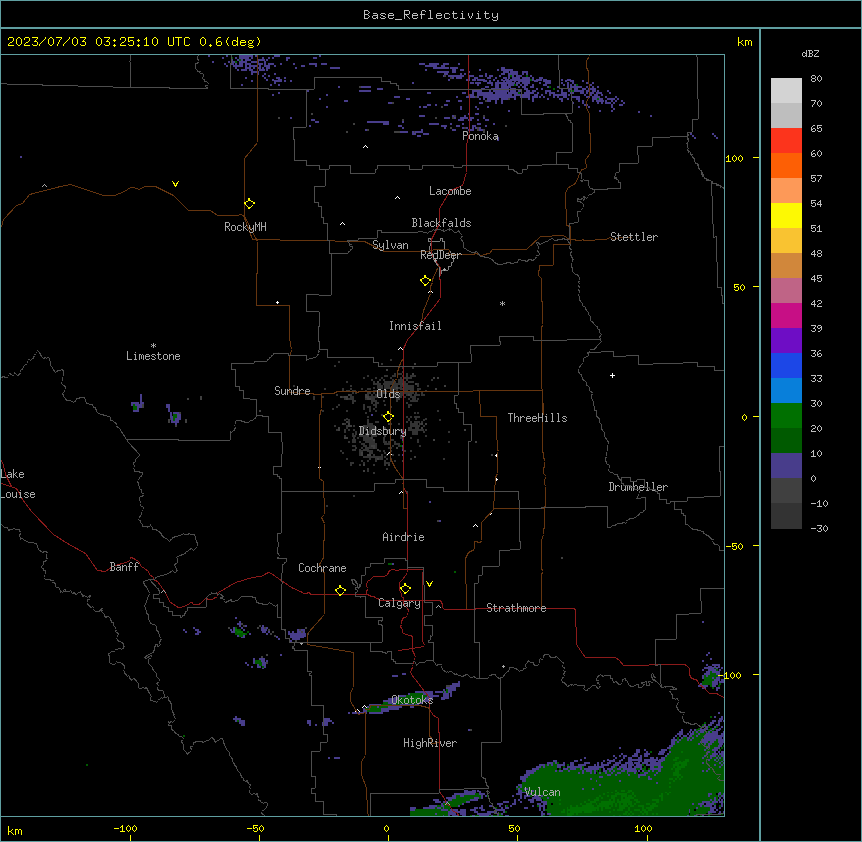Click the Okotoks label
Viewport: 862px width, 842px height.
412,700
